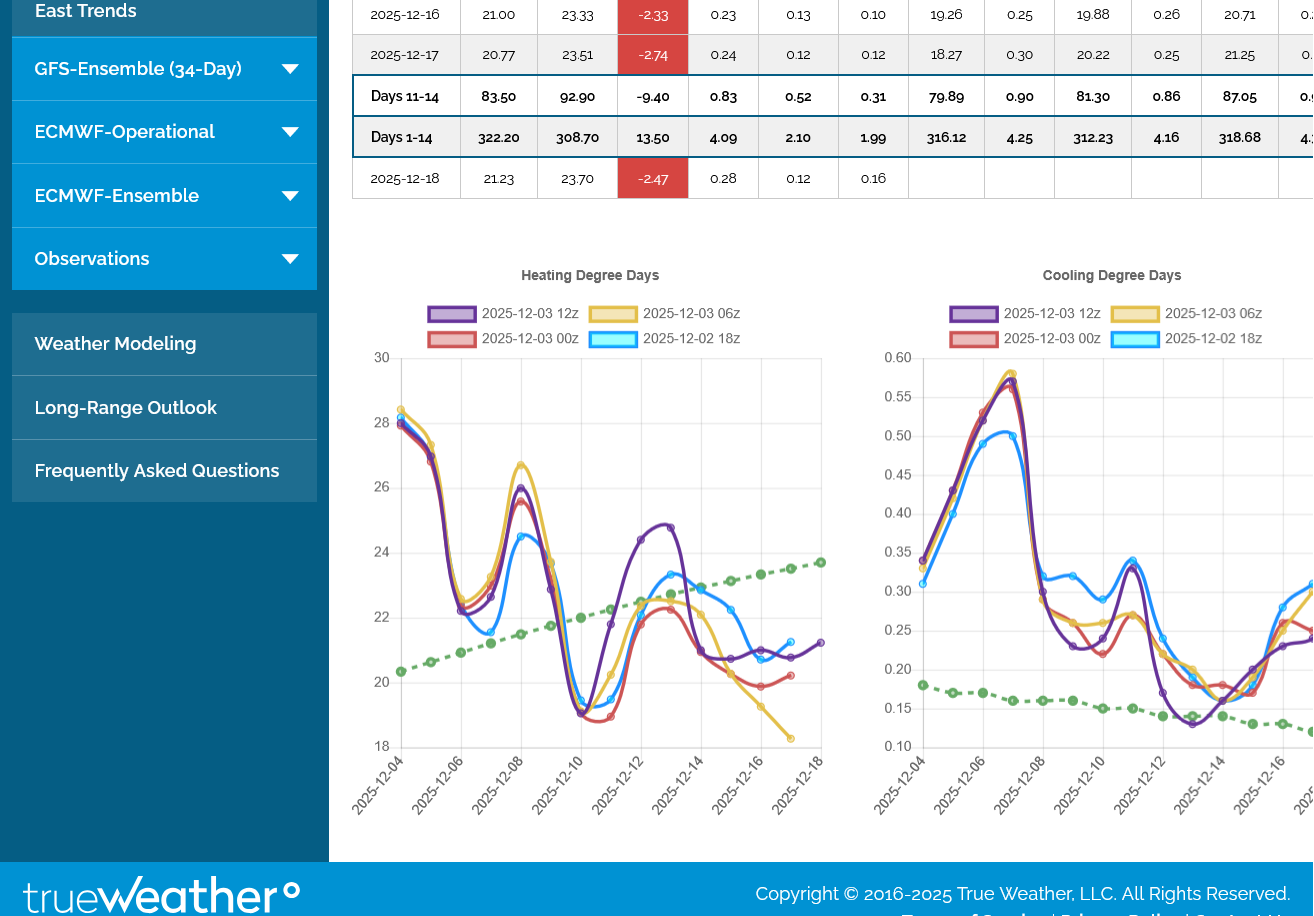Toggle 2025-12-03 12z series in Heating chart

[x=483, y=314]
